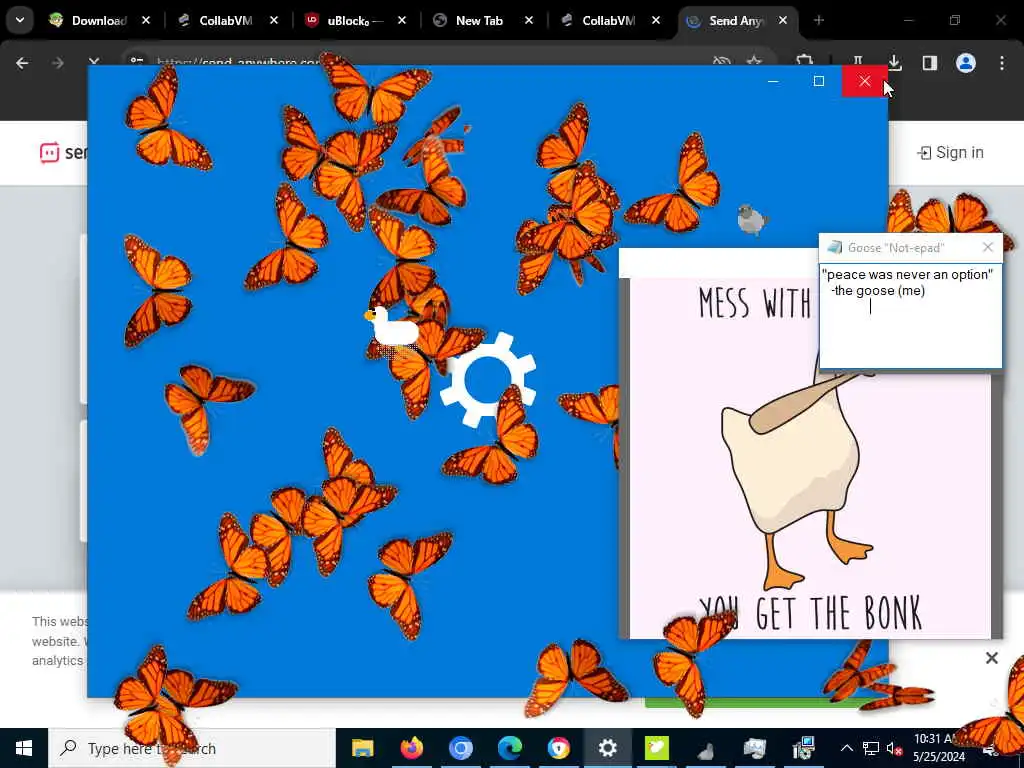The width and height of the screenshot is (1024, 768).
Task: Close the New Tab tab
Action: pyautogui.click(x=528, y=20)
